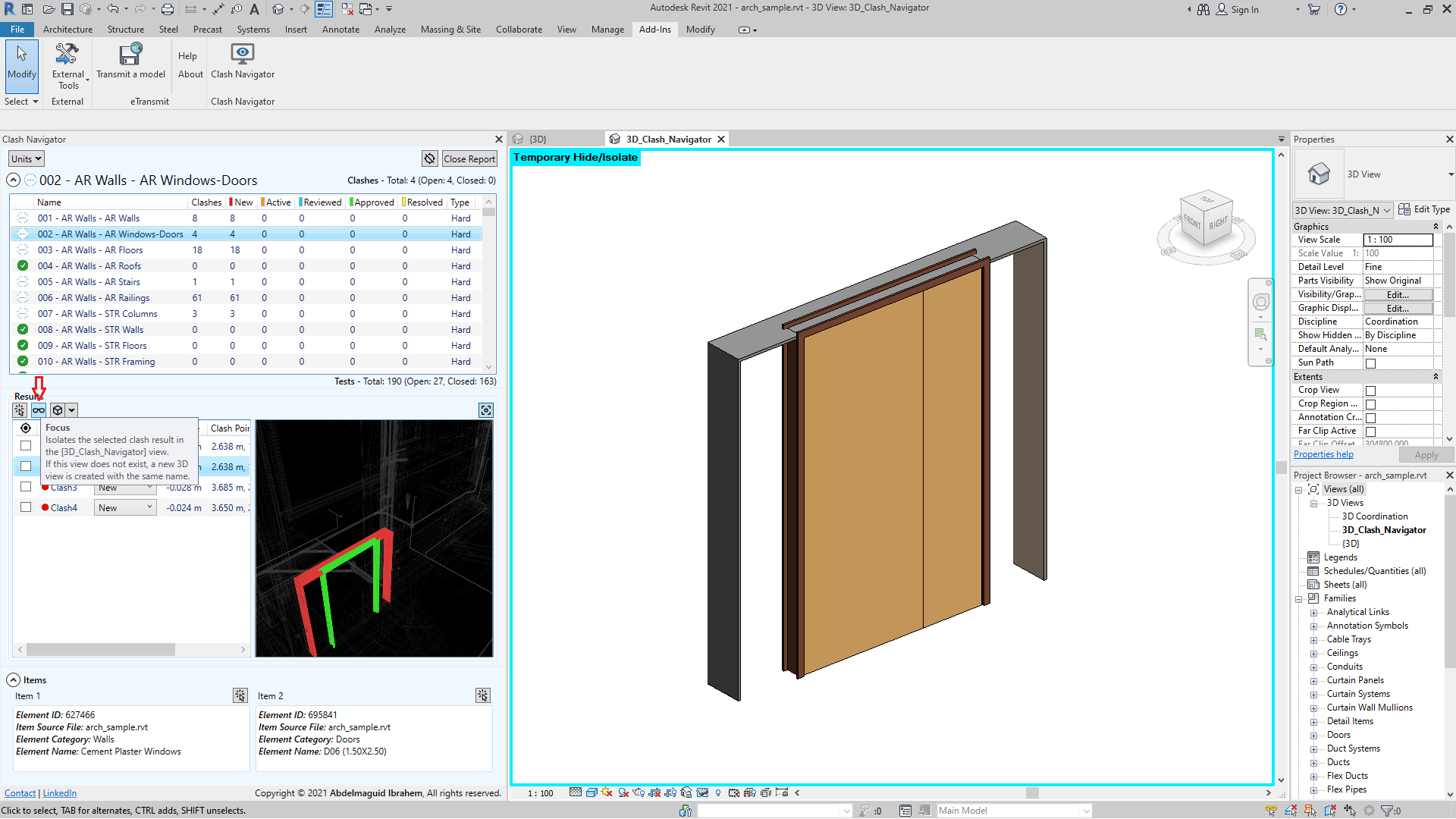Screen dimensions: 1456x819
Task: Click the select-elements icon in Results toolbar
Action: click(20, 410)
